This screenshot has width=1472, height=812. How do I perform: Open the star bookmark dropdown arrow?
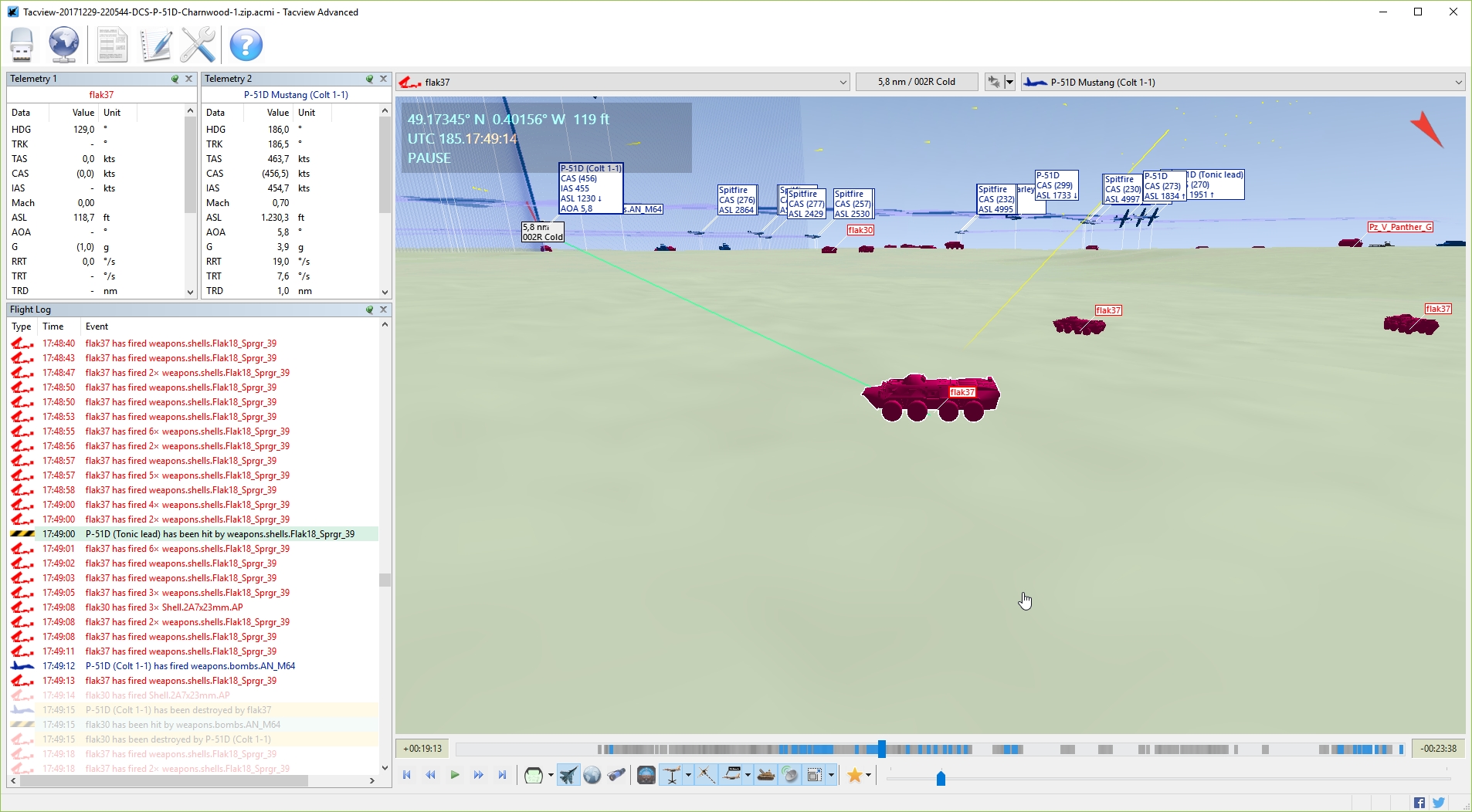point(869,775)
